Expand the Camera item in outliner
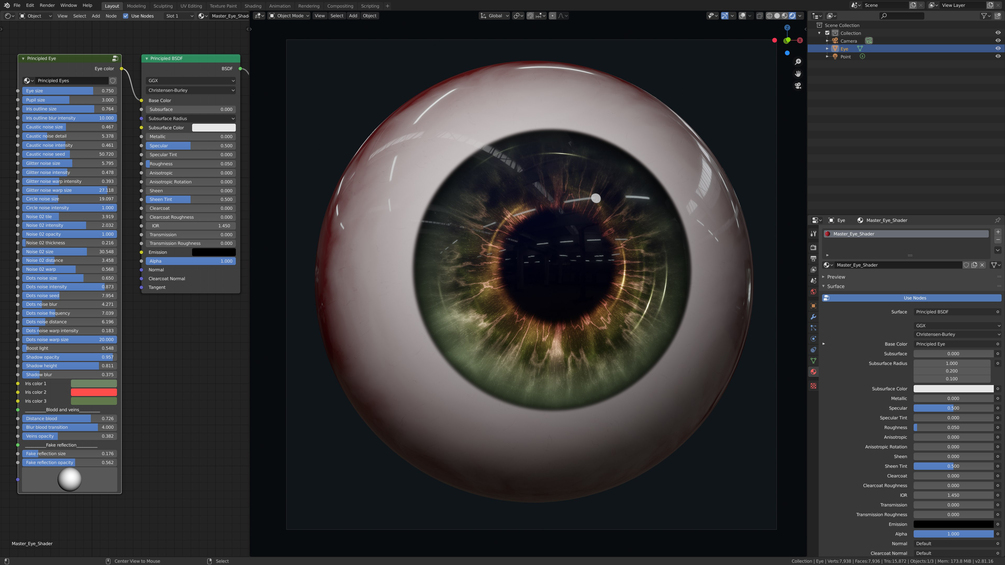Viewport: 1005px width, 565px height. coord(827,40)
